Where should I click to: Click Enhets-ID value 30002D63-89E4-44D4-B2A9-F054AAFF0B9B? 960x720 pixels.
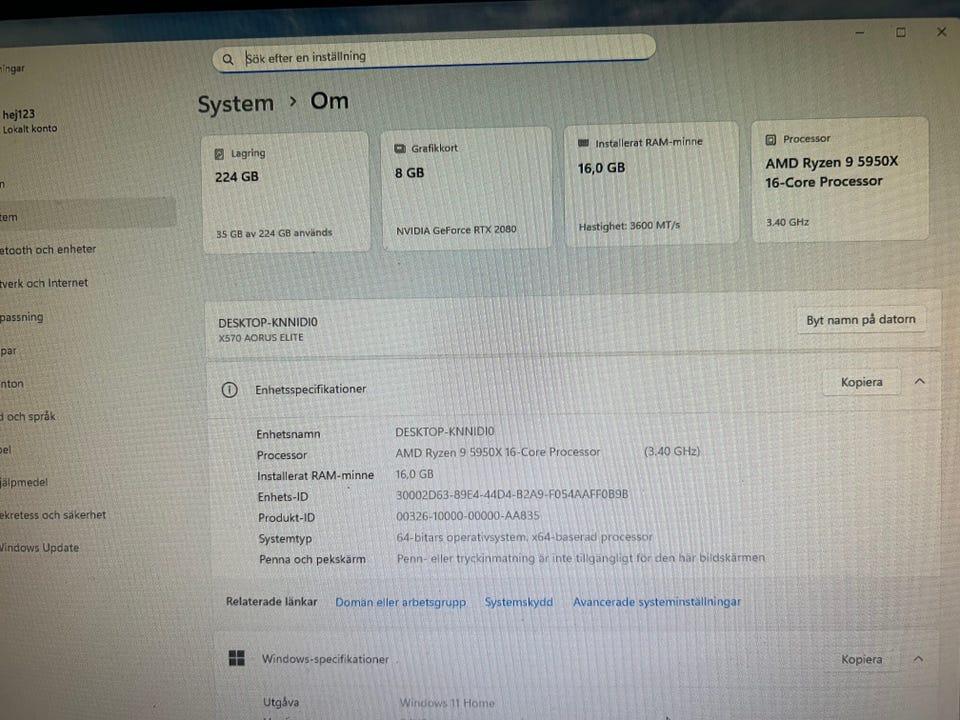pos(512,494)
